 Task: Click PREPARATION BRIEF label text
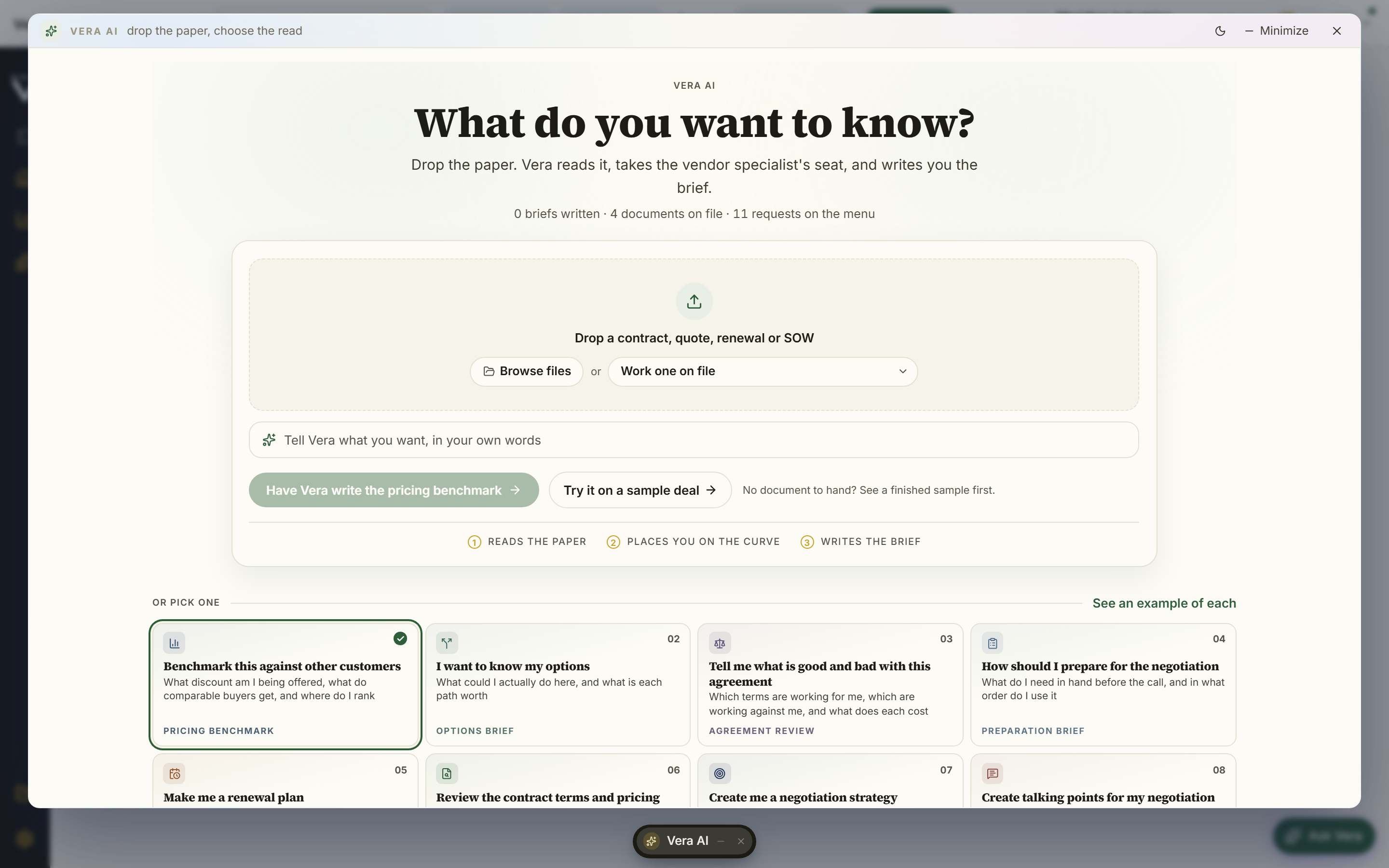click(1033, 731)
